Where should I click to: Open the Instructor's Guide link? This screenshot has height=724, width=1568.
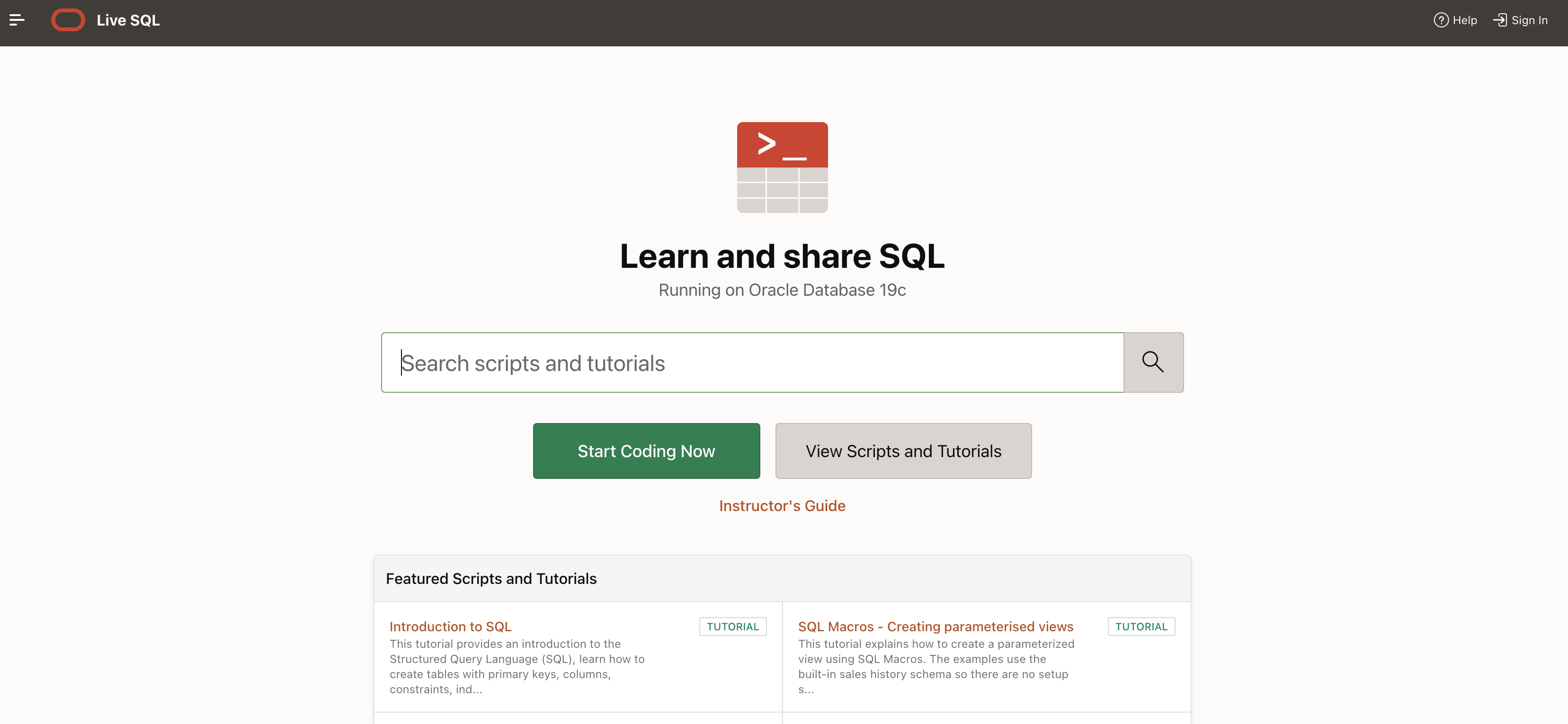point(782,505)
